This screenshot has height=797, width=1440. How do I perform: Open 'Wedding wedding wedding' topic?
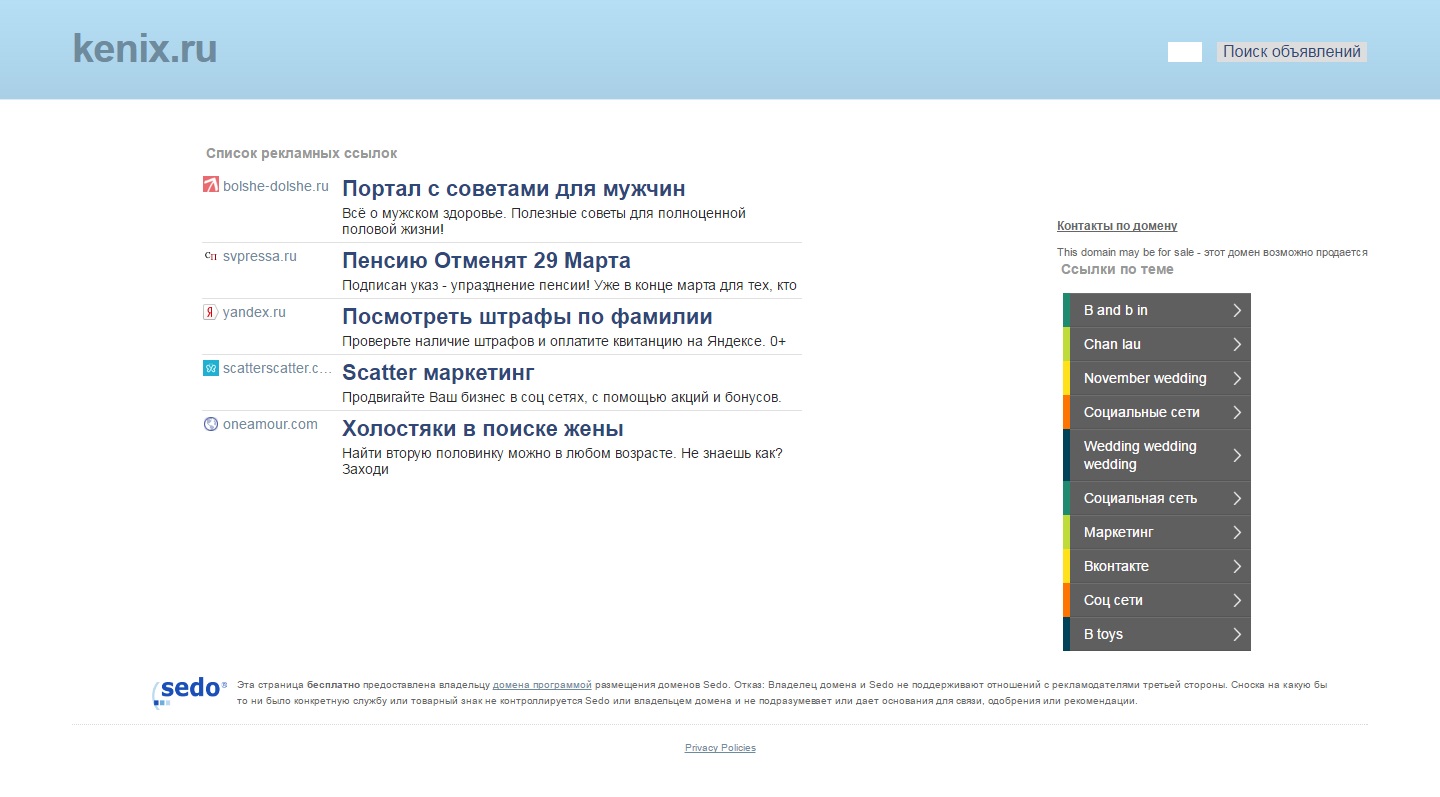(x=1157, y=455)
